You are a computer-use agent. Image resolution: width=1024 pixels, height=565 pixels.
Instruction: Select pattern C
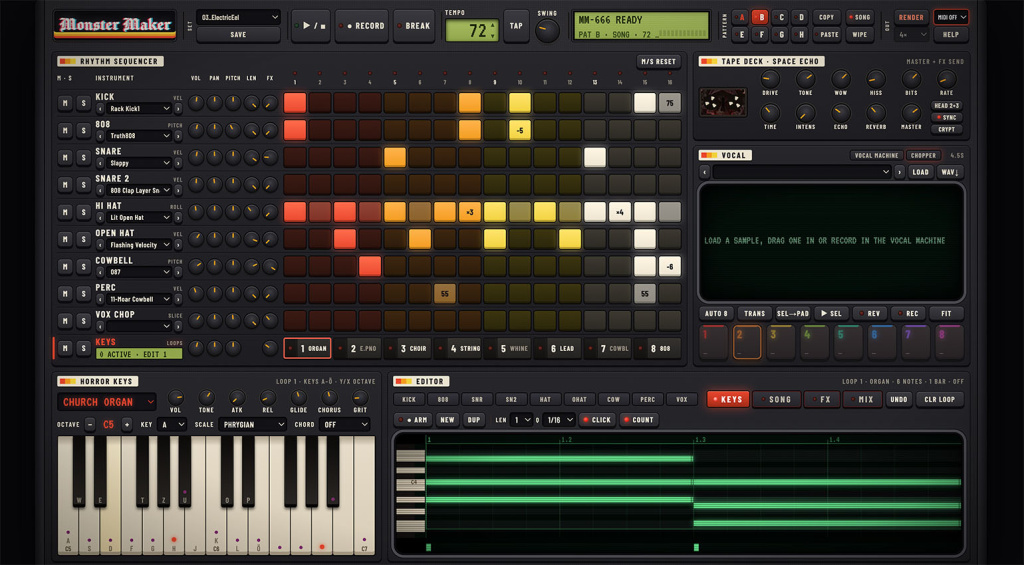(779, 18)
